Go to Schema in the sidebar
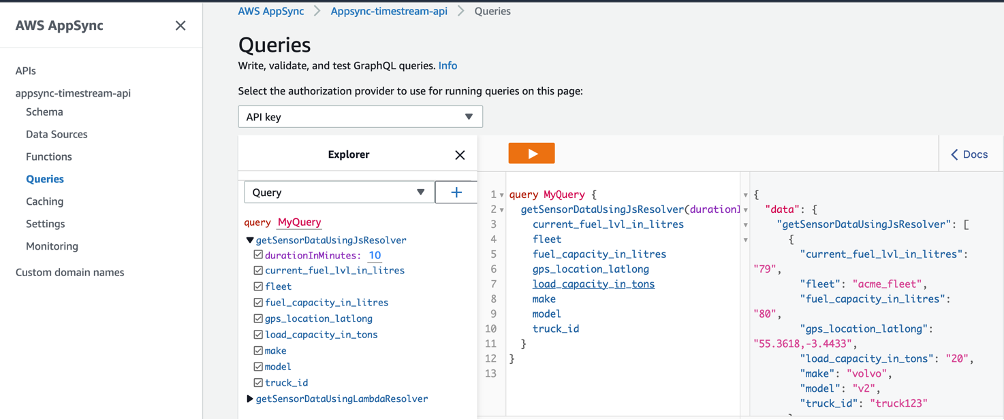 pyautogui.click(x=44, y=112)
